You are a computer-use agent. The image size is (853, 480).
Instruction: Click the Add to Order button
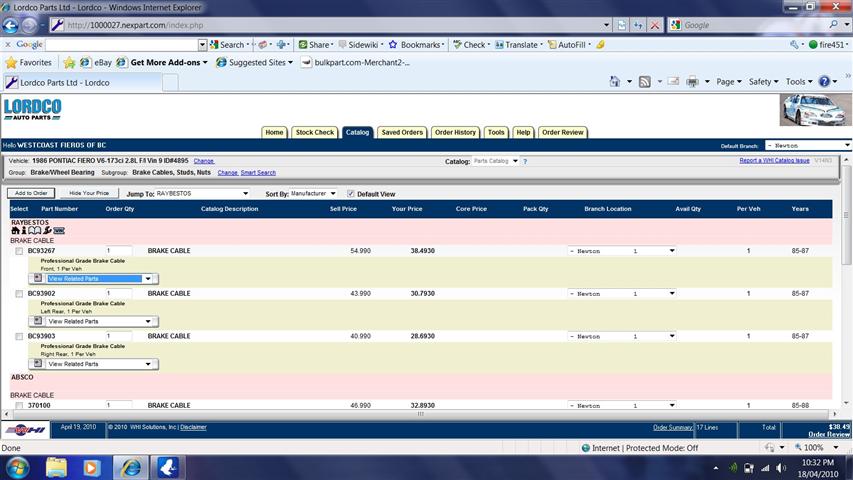tap(31, 193)
